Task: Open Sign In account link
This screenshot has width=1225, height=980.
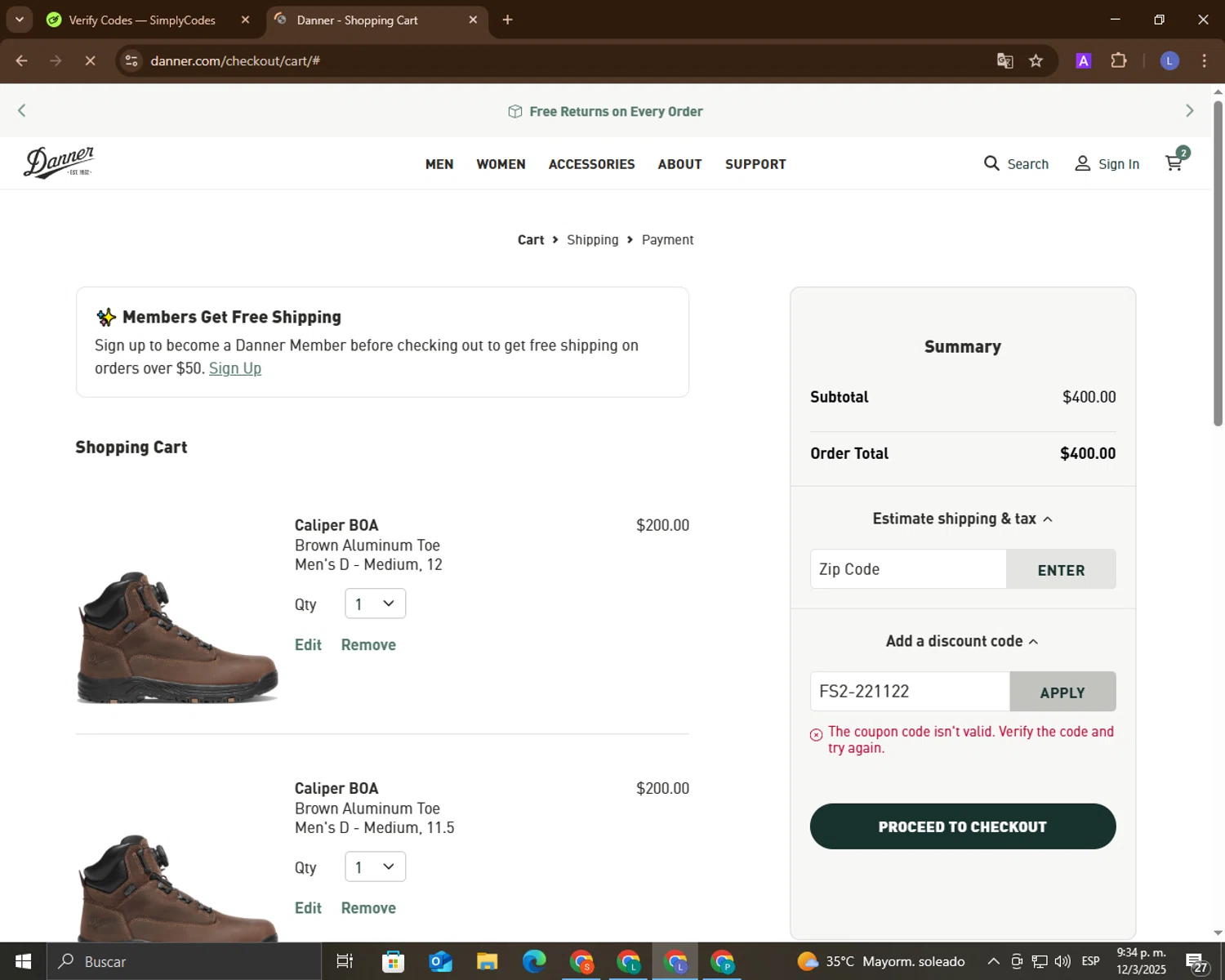Action: click(1107, 163)
